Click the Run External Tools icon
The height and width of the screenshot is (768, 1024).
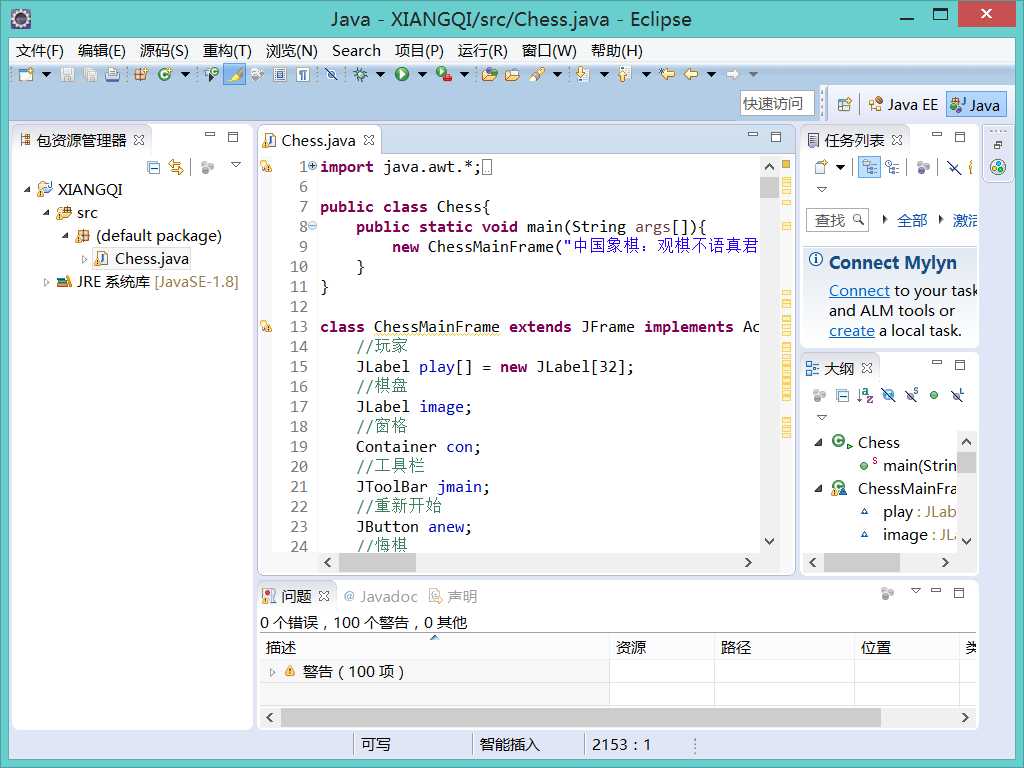tap(444, 74)
